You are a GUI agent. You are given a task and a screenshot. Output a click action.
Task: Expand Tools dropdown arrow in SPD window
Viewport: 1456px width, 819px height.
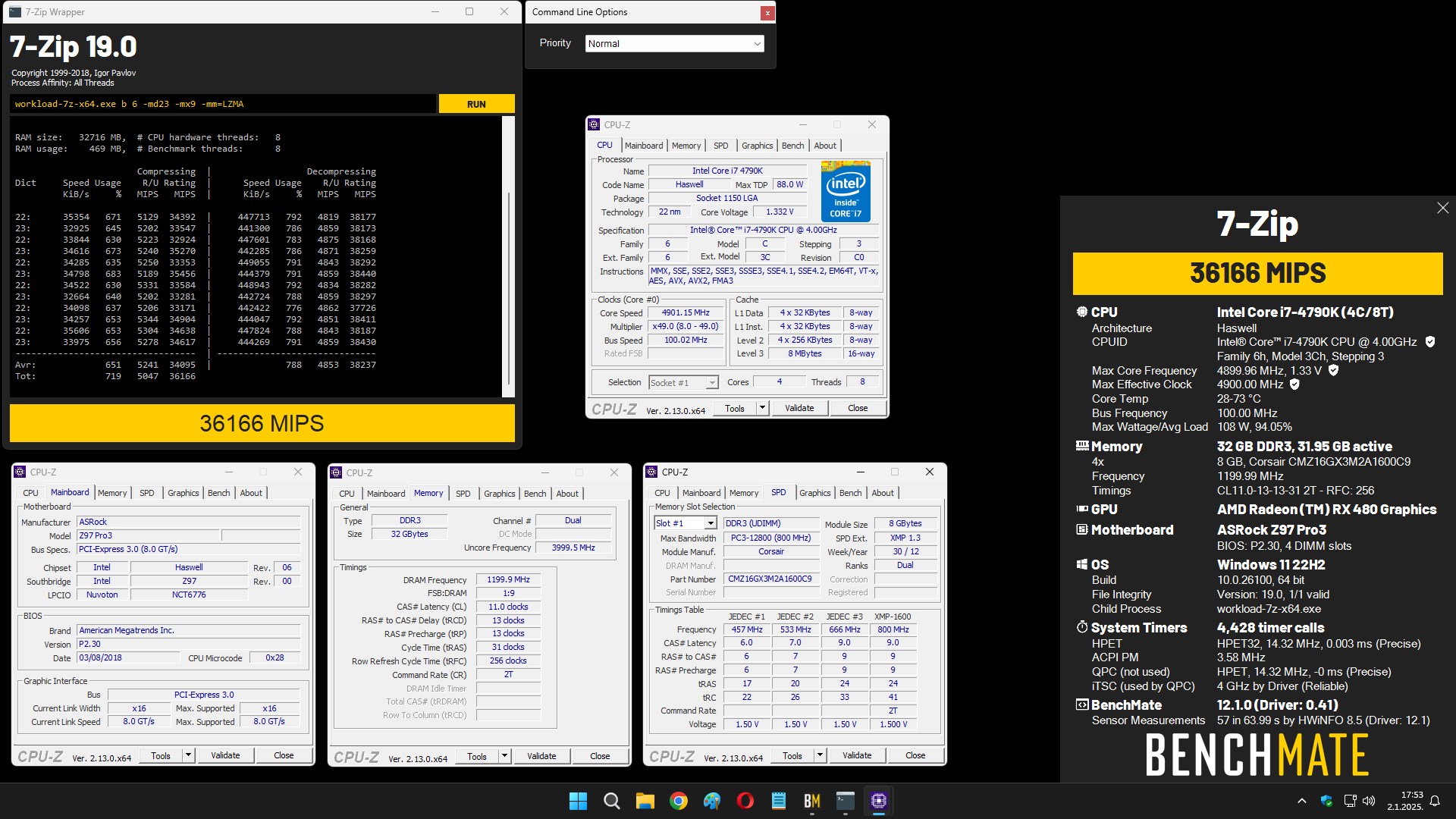coord(820,755)
